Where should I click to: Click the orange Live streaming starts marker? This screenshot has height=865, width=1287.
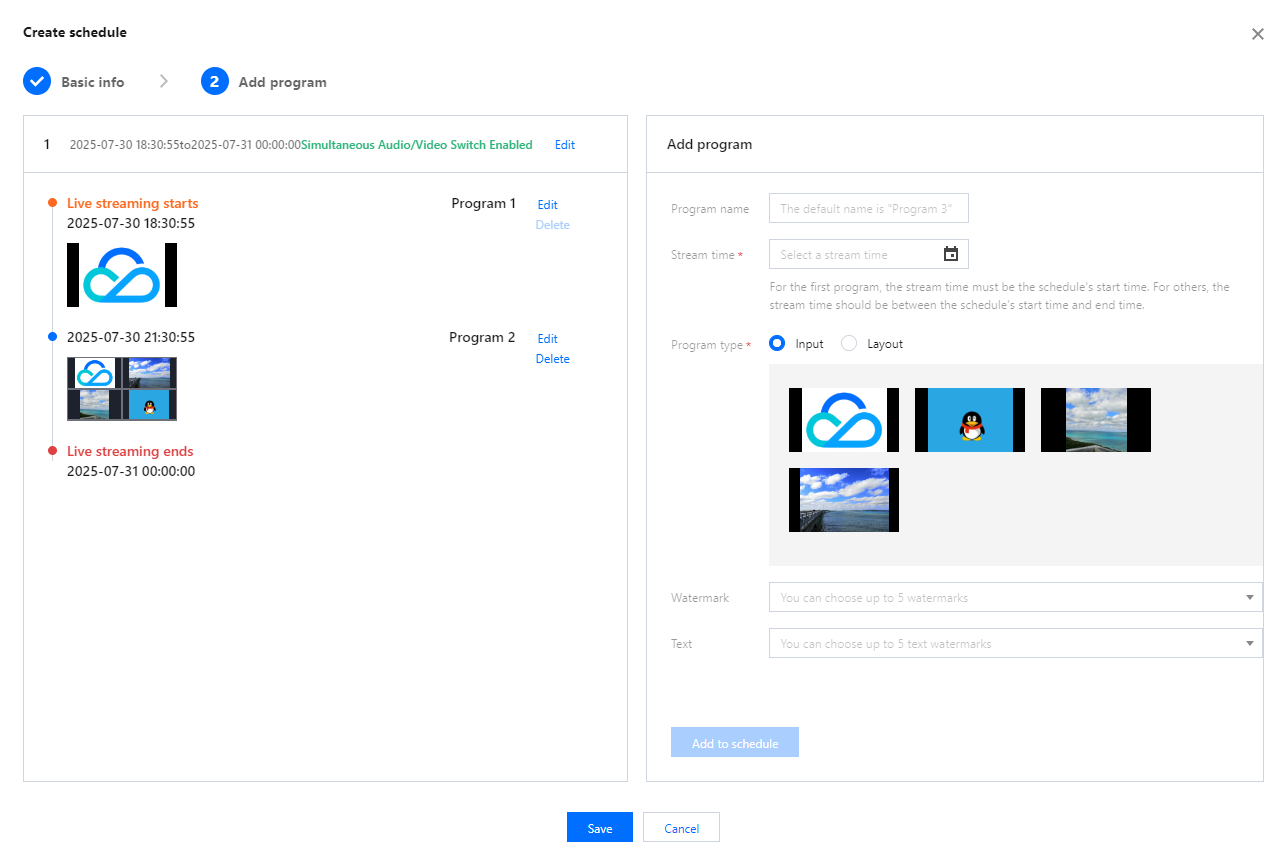click(52, 203)
